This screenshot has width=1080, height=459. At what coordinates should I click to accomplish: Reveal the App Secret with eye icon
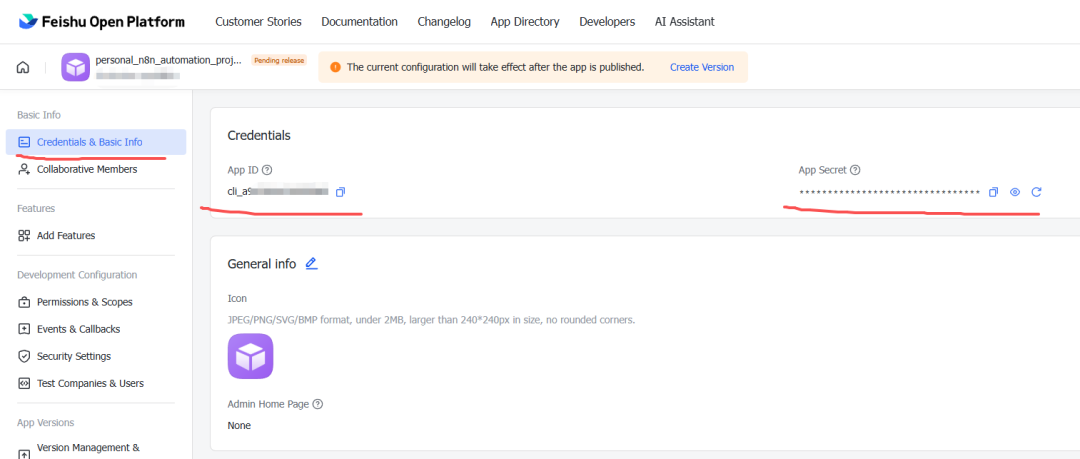[1015, 192]
